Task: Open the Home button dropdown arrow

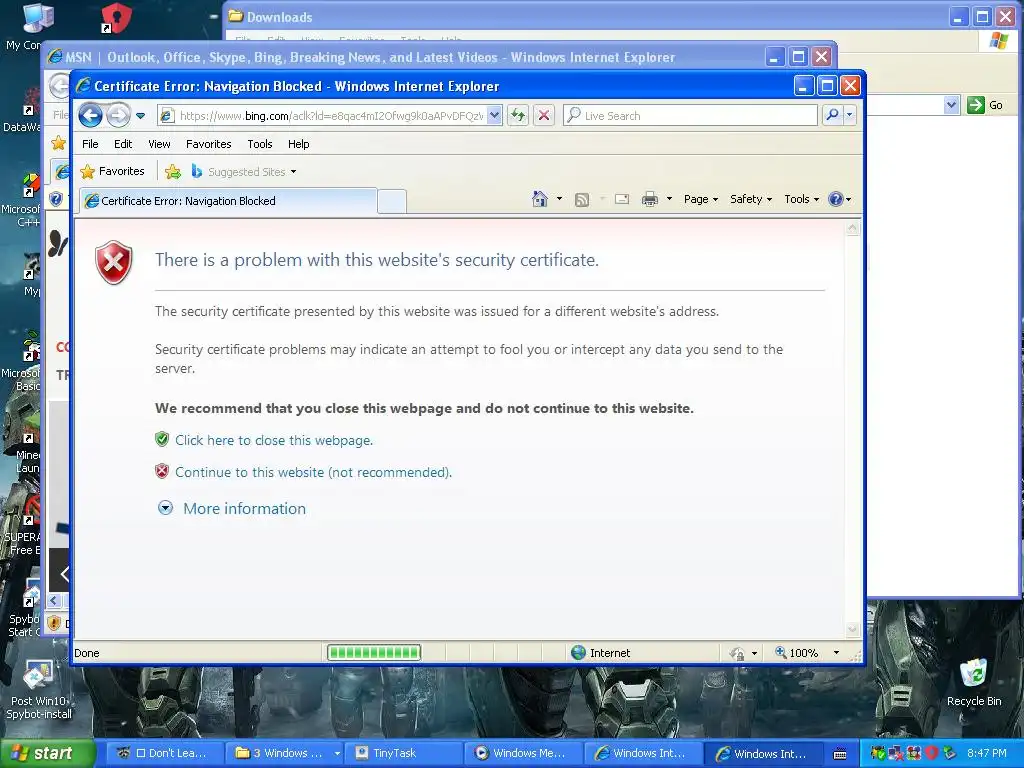Action: tap(559, 199)
